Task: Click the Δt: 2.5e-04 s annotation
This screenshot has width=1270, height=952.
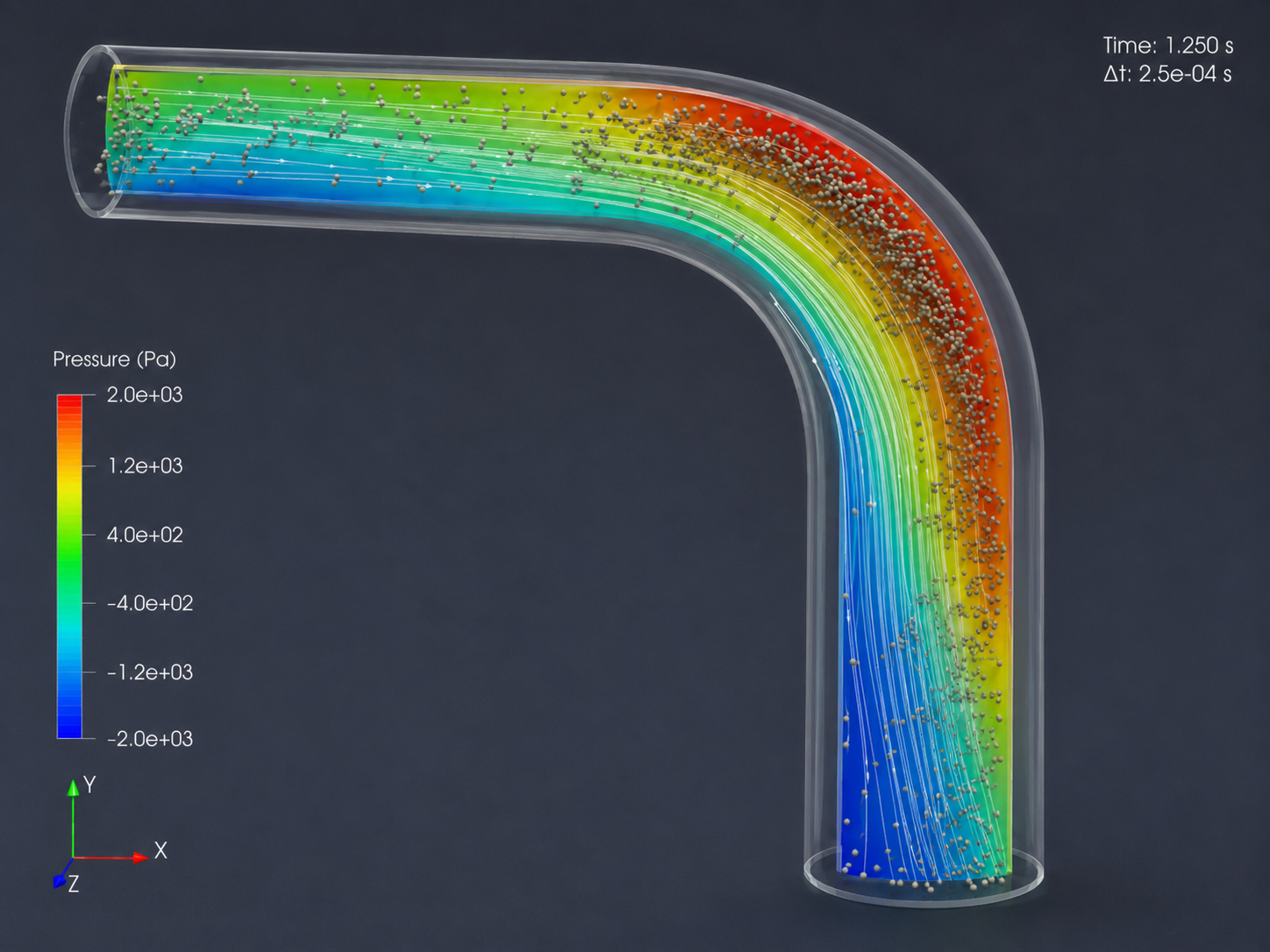Action: [1167, 75]
